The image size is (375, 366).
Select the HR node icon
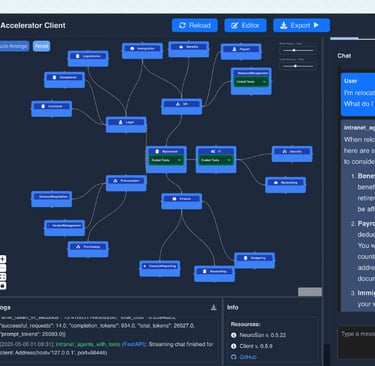[x=177, y=104]
